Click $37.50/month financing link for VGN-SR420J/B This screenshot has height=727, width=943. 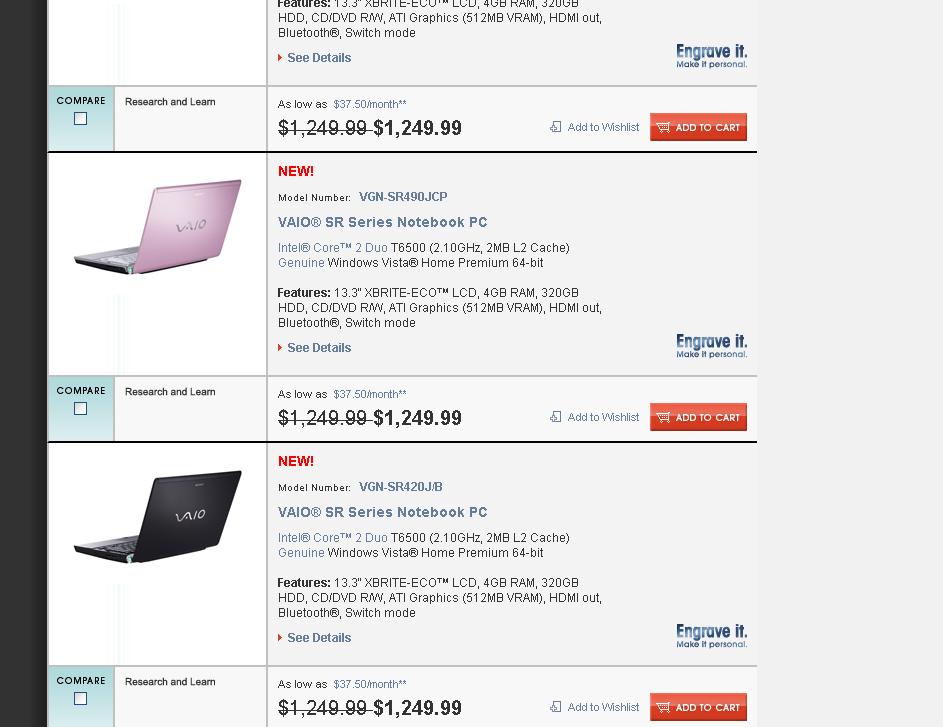tap(370, 684)
